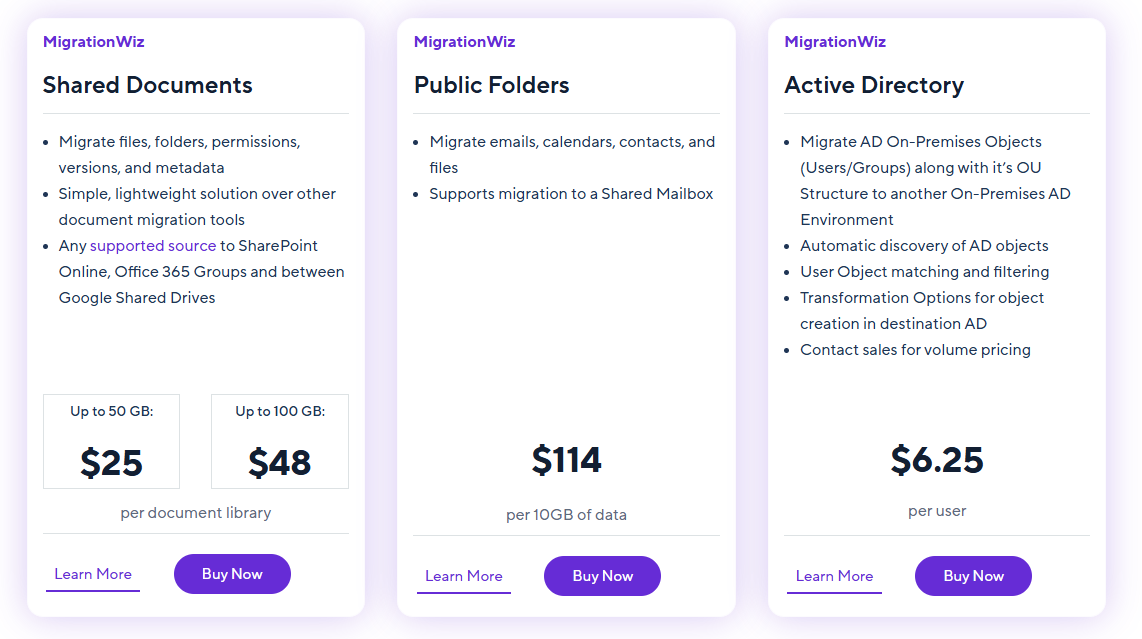Screen dimensions: 1142x639
Task: Click 'Supports migration to a Shared Mailbox' bullet
Action: click(571, 194)
